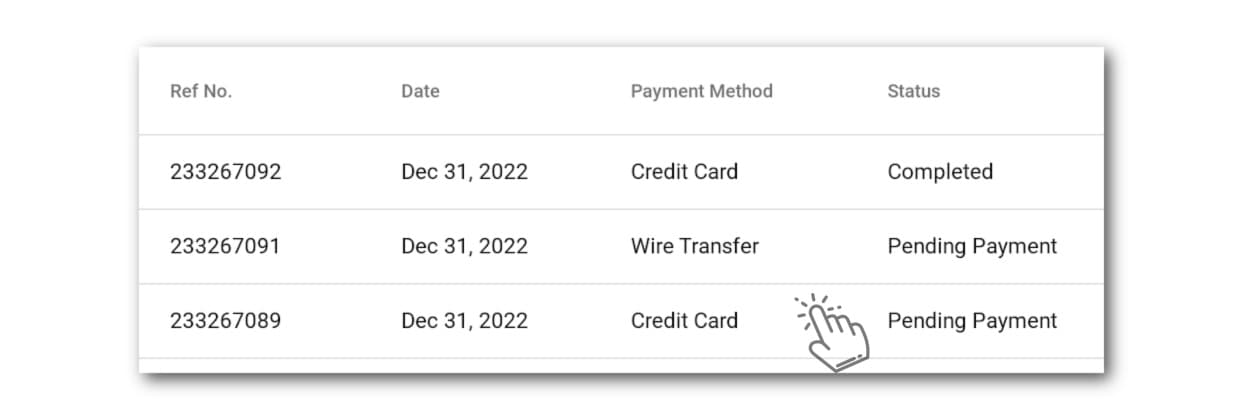Sort by the Date column header
The height and width of the screenshot is (420, 1244).
pyautogui.click(x=420, y=91)
